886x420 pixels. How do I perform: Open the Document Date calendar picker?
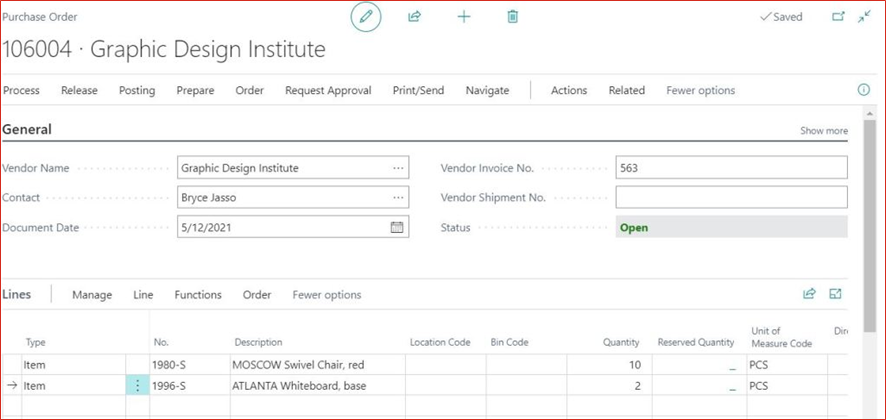397,227
